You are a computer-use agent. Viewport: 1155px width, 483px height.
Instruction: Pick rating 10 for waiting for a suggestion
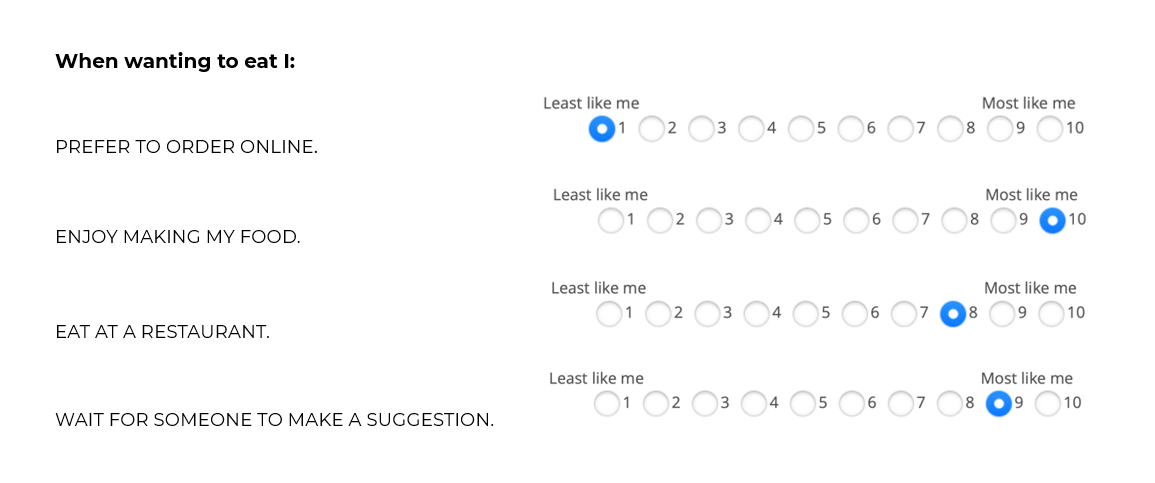tap(1047, 404)
